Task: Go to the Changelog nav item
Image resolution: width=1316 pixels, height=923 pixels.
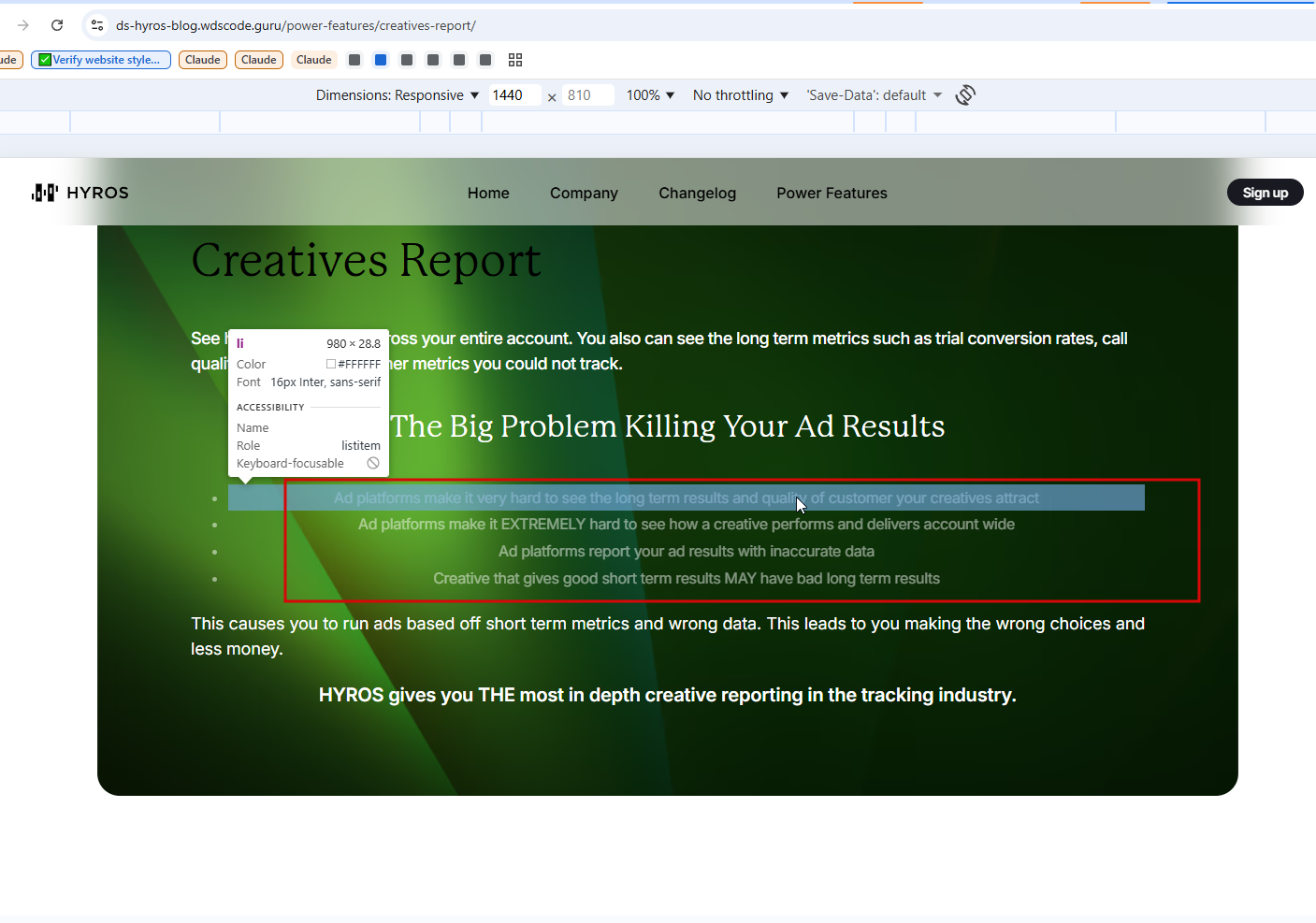Action: coord(697,193)
